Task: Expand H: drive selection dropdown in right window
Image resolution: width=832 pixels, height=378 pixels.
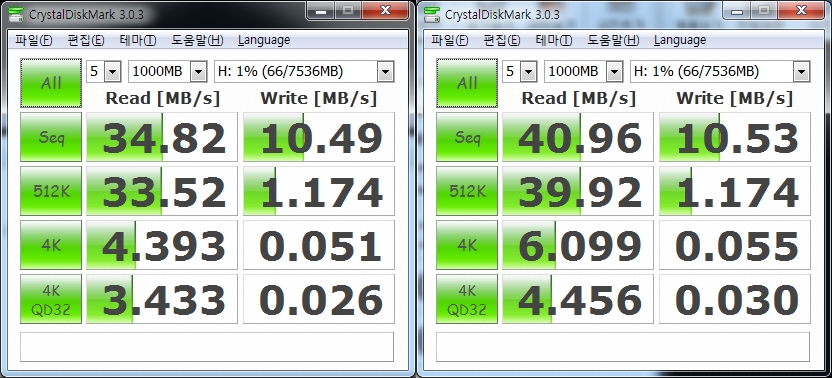Action: click(801, 72)
